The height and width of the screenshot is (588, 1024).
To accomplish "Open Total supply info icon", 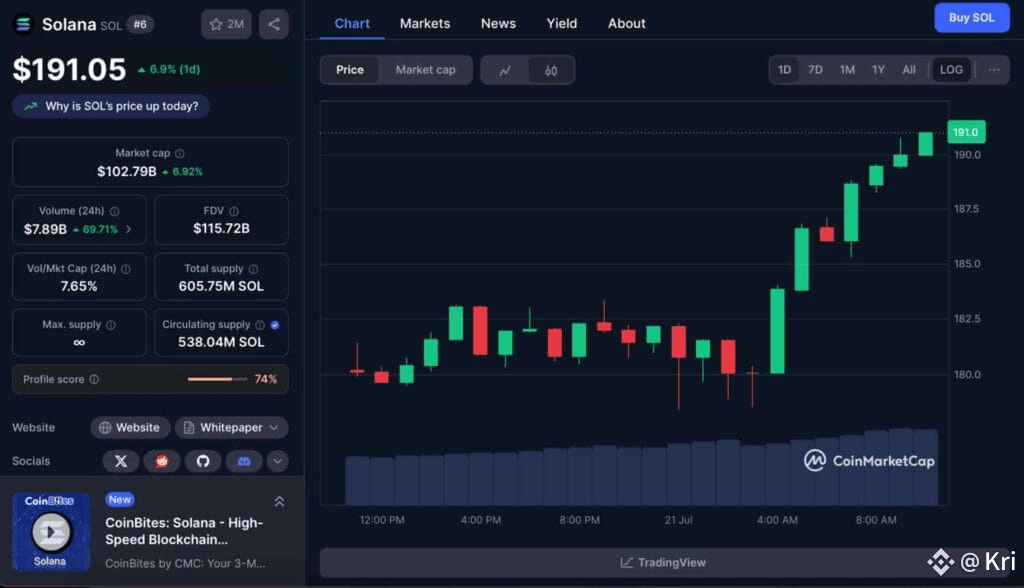I will click(253, 269).
